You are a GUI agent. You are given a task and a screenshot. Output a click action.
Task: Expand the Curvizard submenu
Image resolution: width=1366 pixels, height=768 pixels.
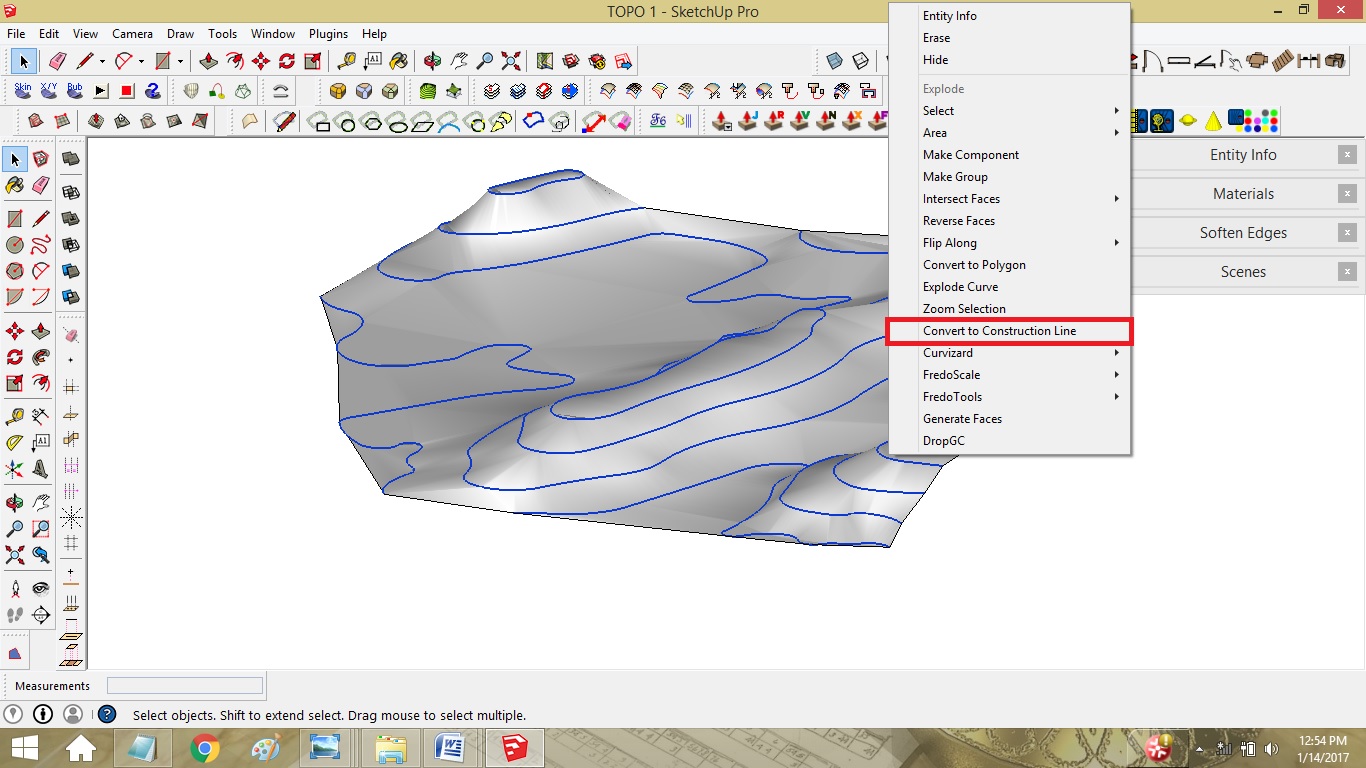(x=945, y=352)
